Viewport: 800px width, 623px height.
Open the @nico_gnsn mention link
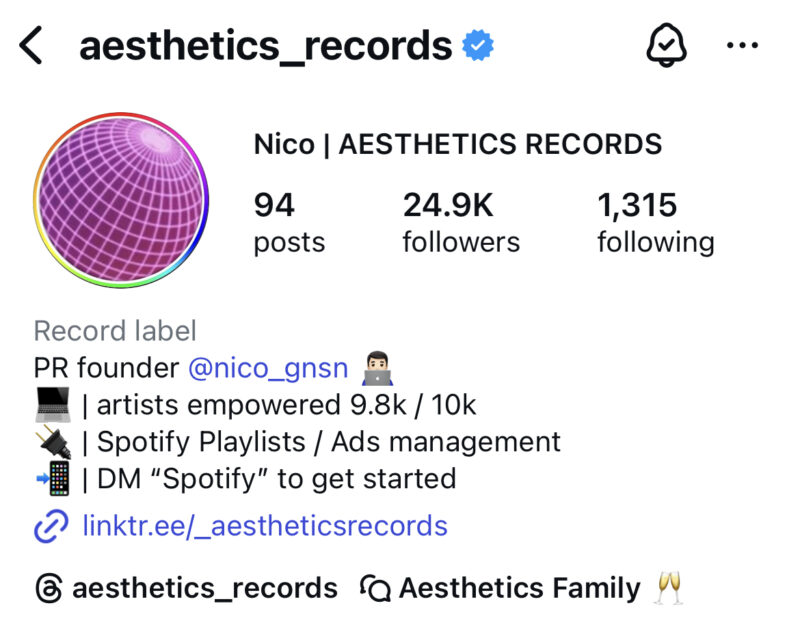tap(268, 368)
